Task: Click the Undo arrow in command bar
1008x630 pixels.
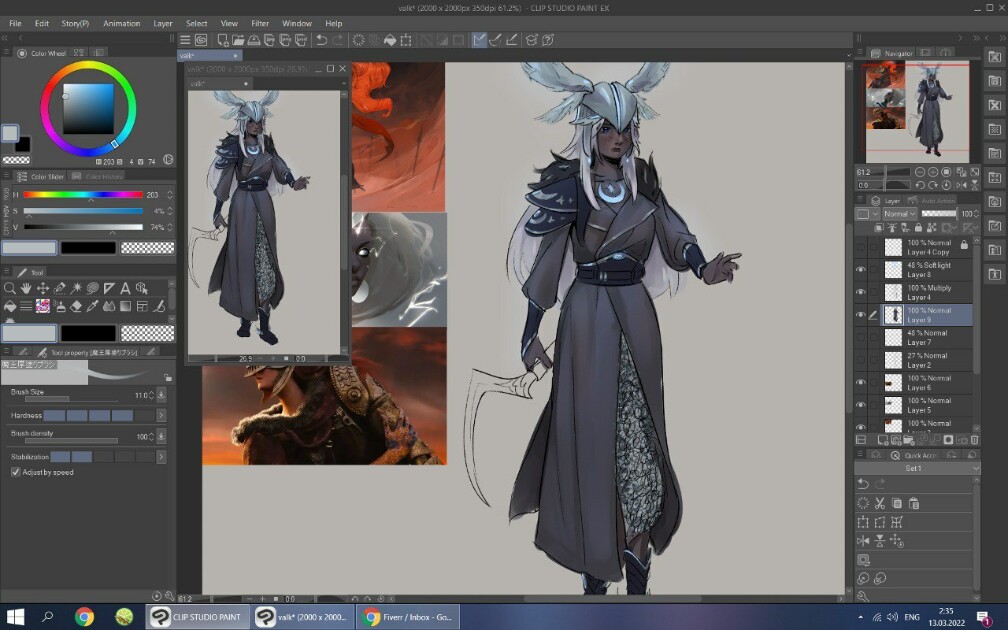Action: (x=322, y=40)
